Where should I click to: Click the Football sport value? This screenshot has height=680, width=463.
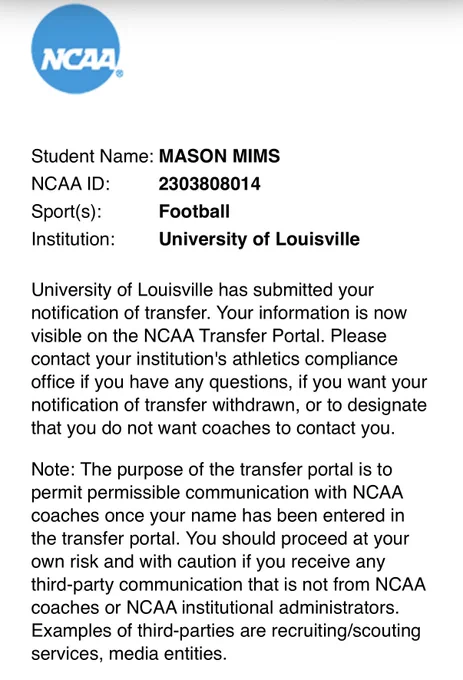194,212
